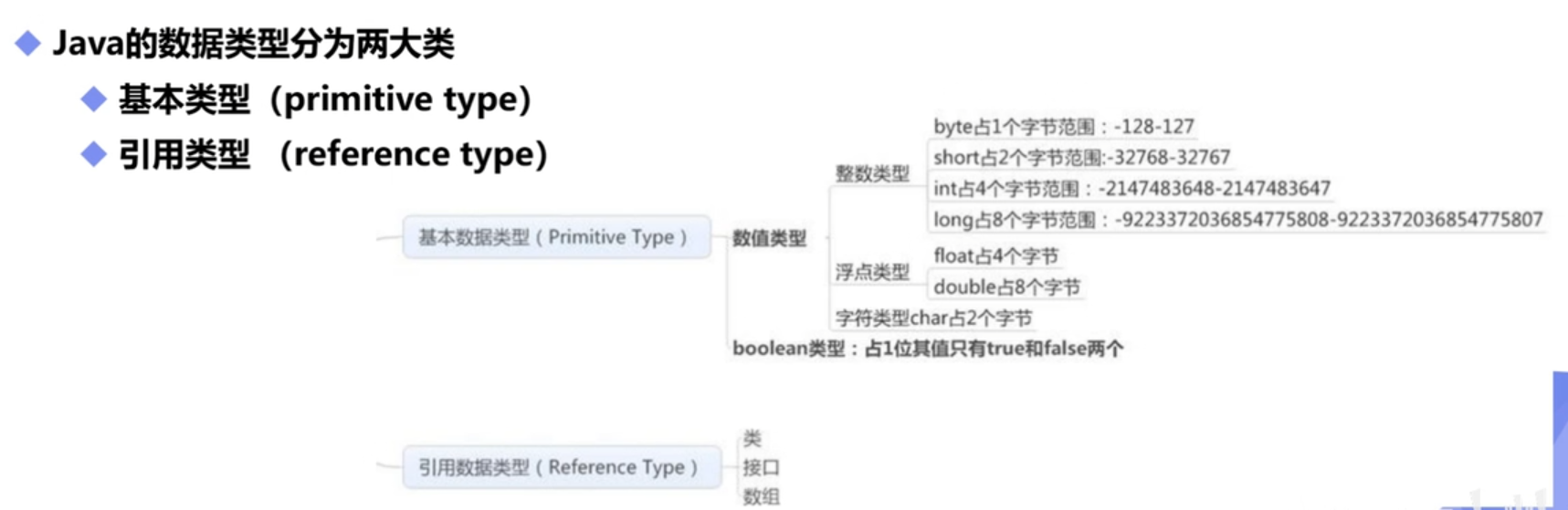Select the short占2个字节 range entry
The width and height of the screenshot is (1568, 510).
[x=1081, y=157]
